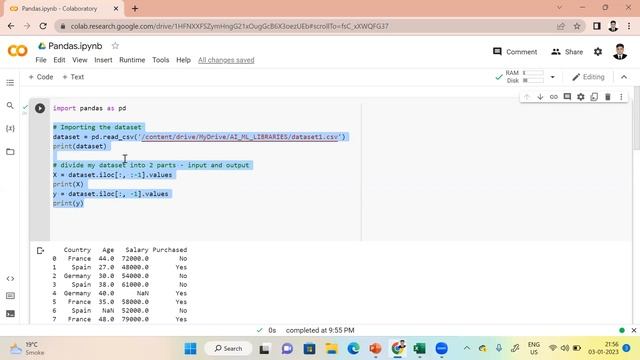Viewport: 640px width, 360px height.
Task: Open the Insert menu
Action: (x=103, y=60)
